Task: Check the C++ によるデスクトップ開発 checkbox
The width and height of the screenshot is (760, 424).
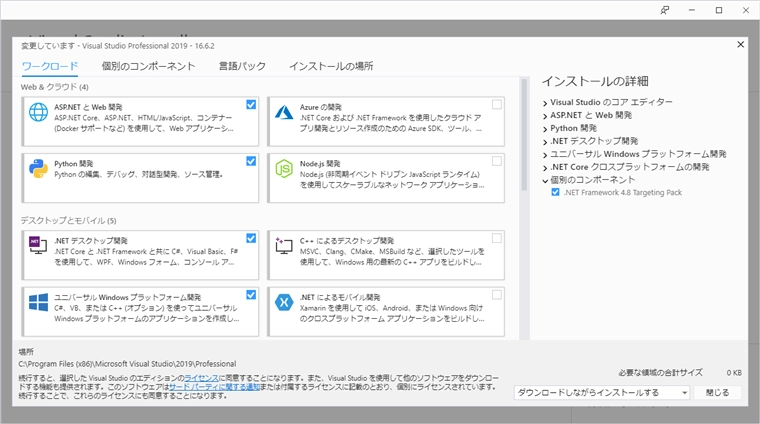Action: coord(497,238)
